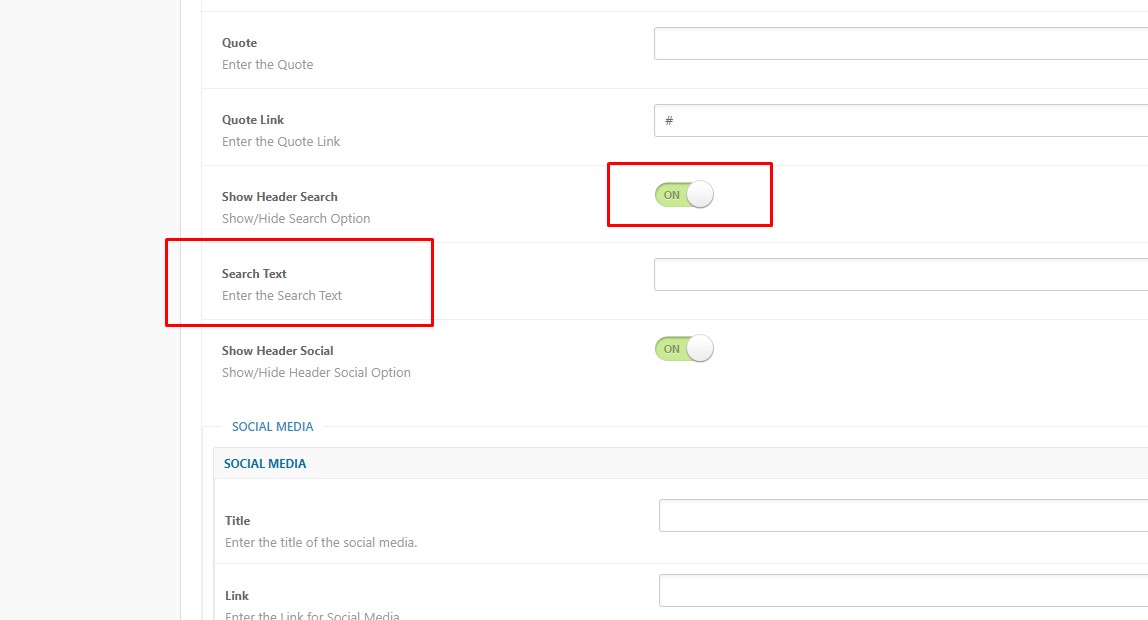Image resolution: width=1148 pixels, height=620 pixels.
Task: Select the Quote Link label
Action: [253, 120]
